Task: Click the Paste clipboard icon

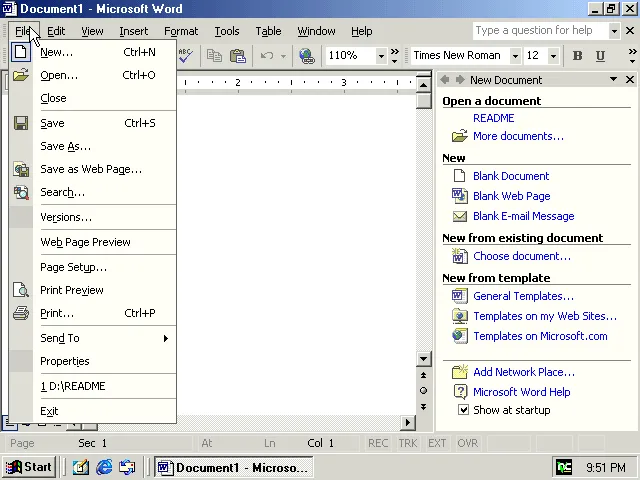Action: (x=237, y=56)
